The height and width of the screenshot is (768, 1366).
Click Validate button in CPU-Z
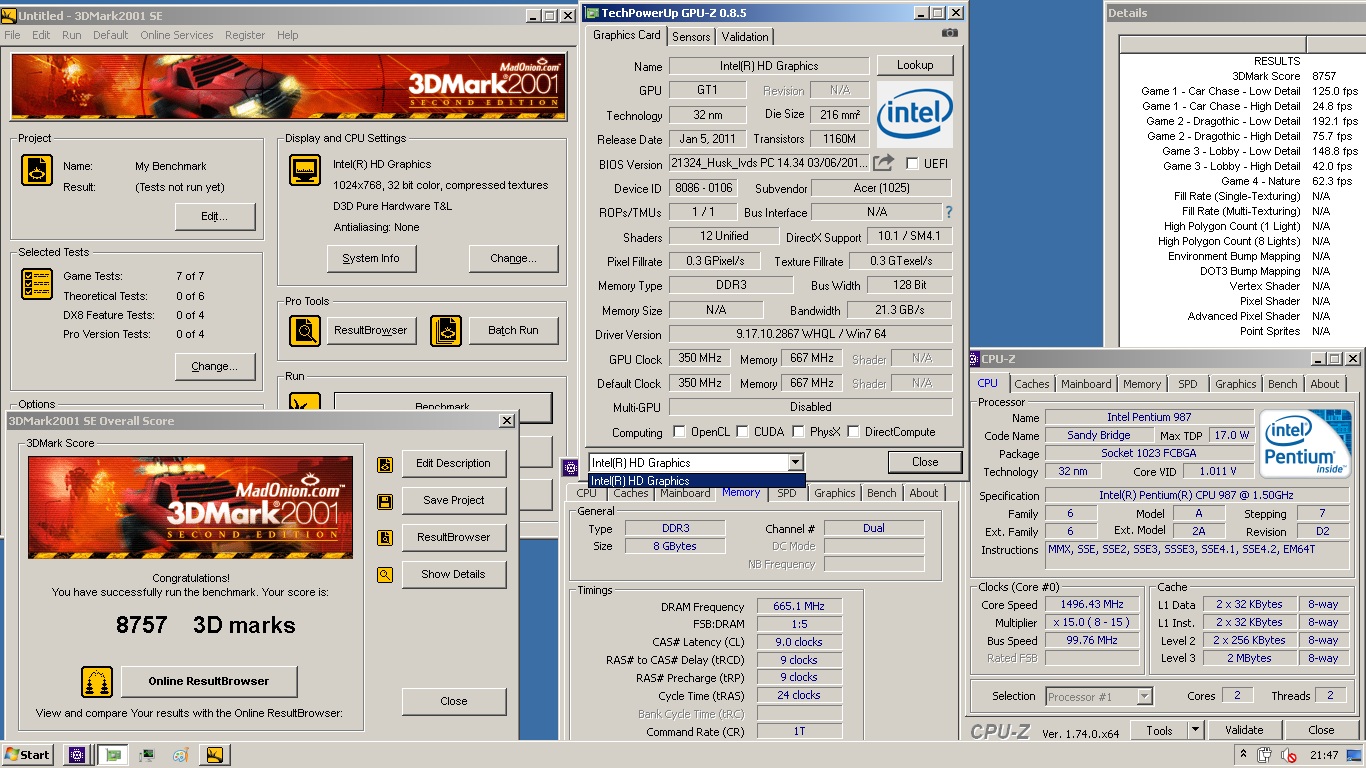1244,731
